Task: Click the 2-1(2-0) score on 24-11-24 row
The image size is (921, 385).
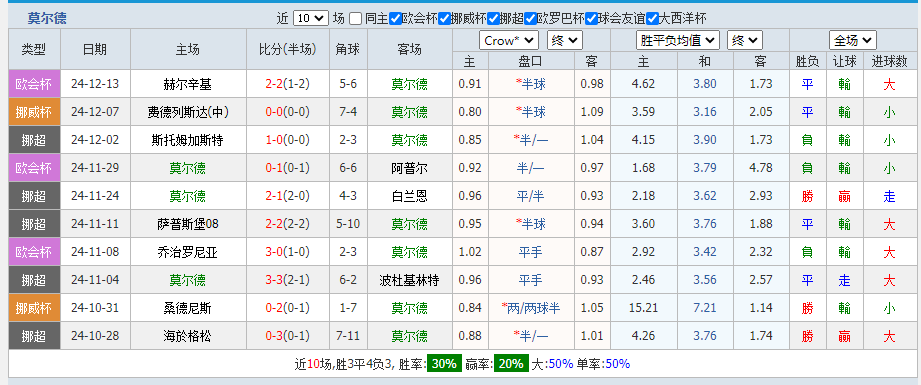Action: (x=288, y=196)
